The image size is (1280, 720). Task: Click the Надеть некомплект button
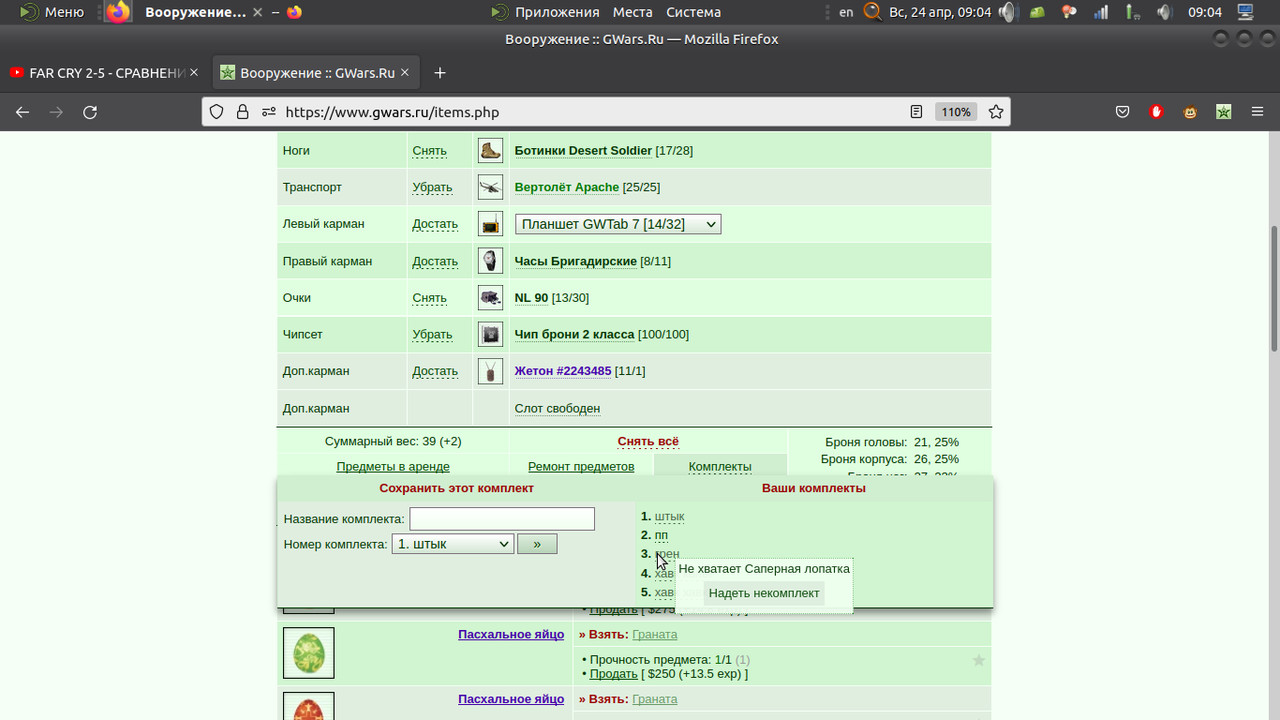(764, 593)
